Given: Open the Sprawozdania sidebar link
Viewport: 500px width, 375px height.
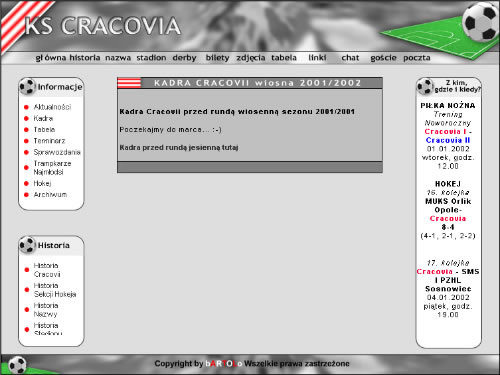Looking at the screenshot, I should (x=57, y=152).
